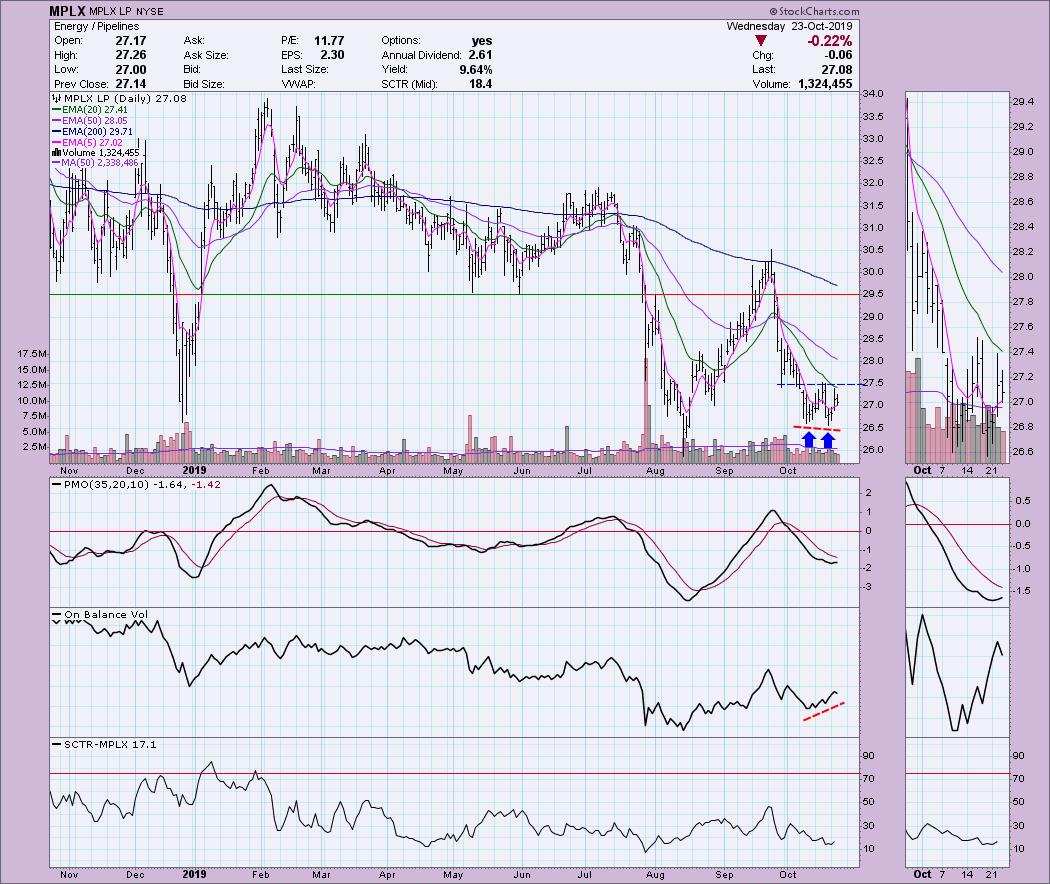Viewport: 1050px width, 884px height.
Task: Click the High value 27.26
Action: (x=131, y=55)
